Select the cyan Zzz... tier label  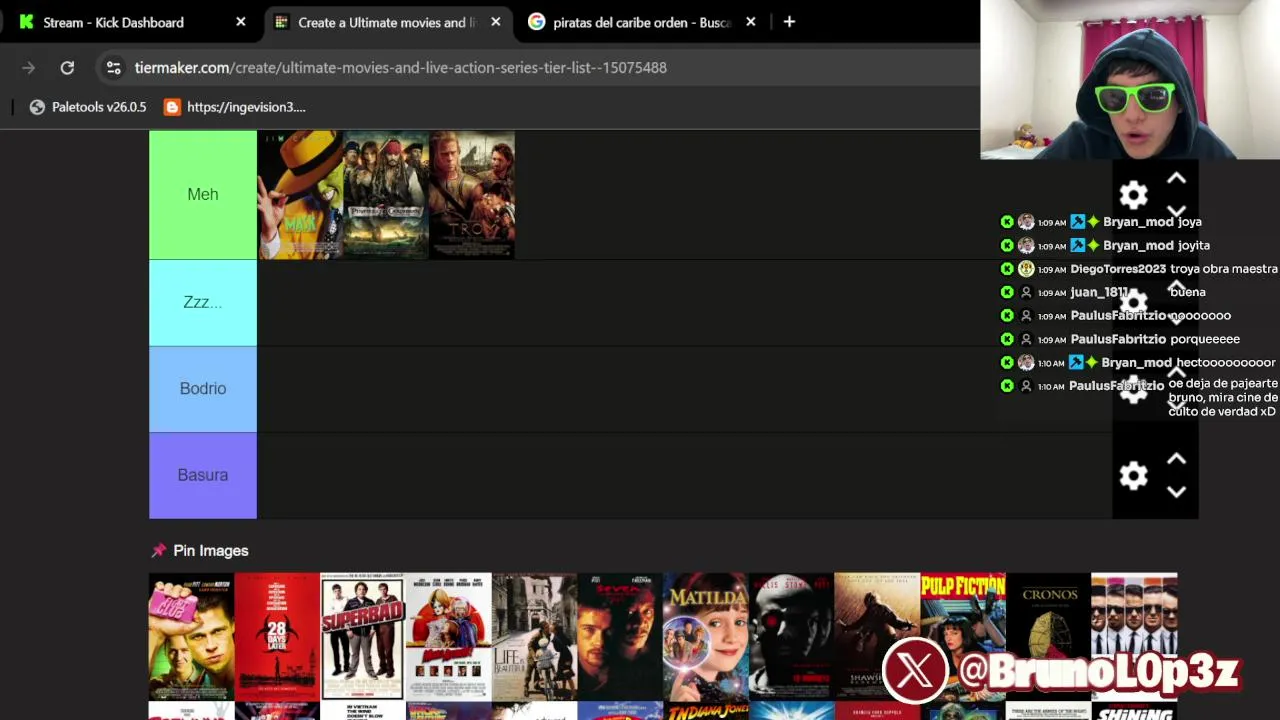pos(203,303)
